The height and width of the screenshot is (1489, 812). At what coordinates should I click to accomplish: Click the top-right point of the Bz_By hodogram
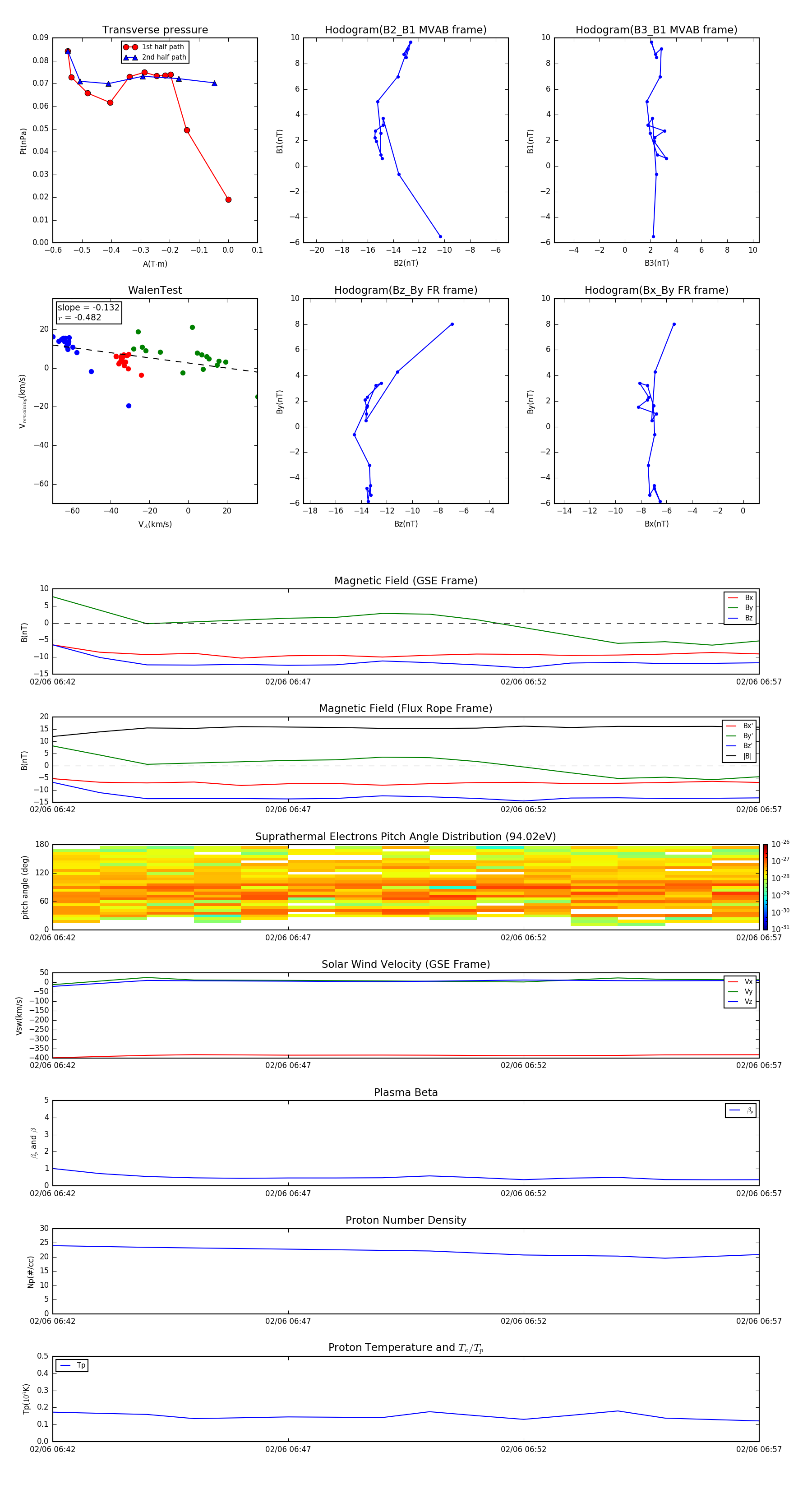[452, 324]
